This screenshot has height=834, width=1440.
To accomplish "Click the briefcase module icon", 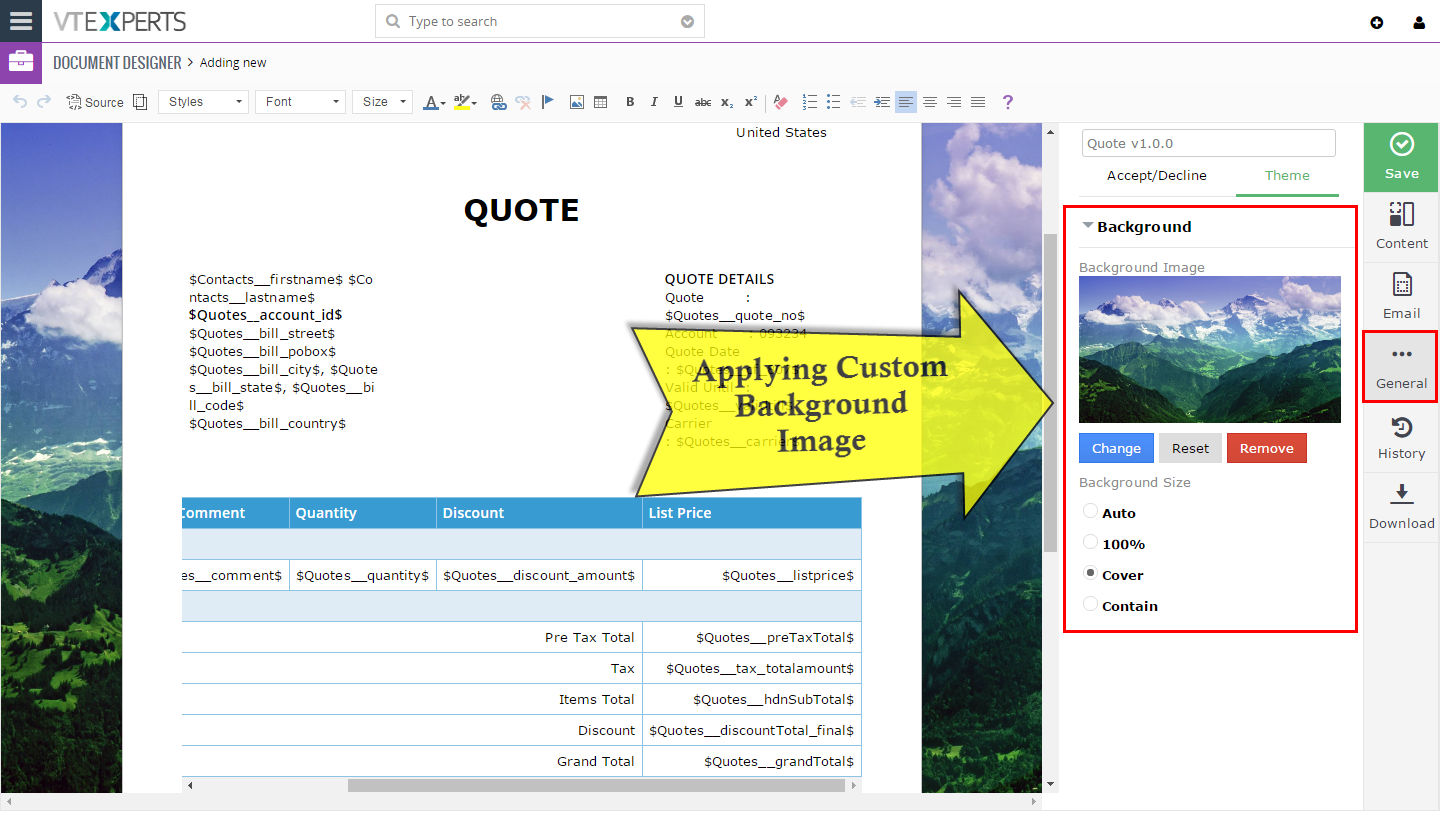I will pyautogui.click(x=21, y=63).
